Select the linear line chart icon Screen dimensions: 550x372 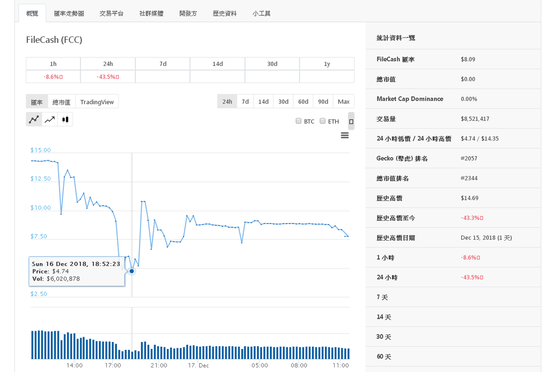coord(34,120)
